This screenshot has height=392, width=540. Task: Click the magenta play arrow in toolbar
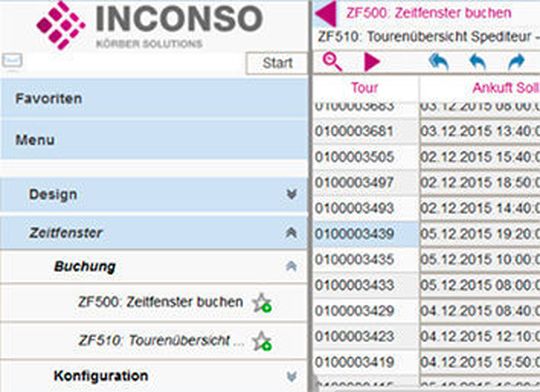[x=372, y=63]
